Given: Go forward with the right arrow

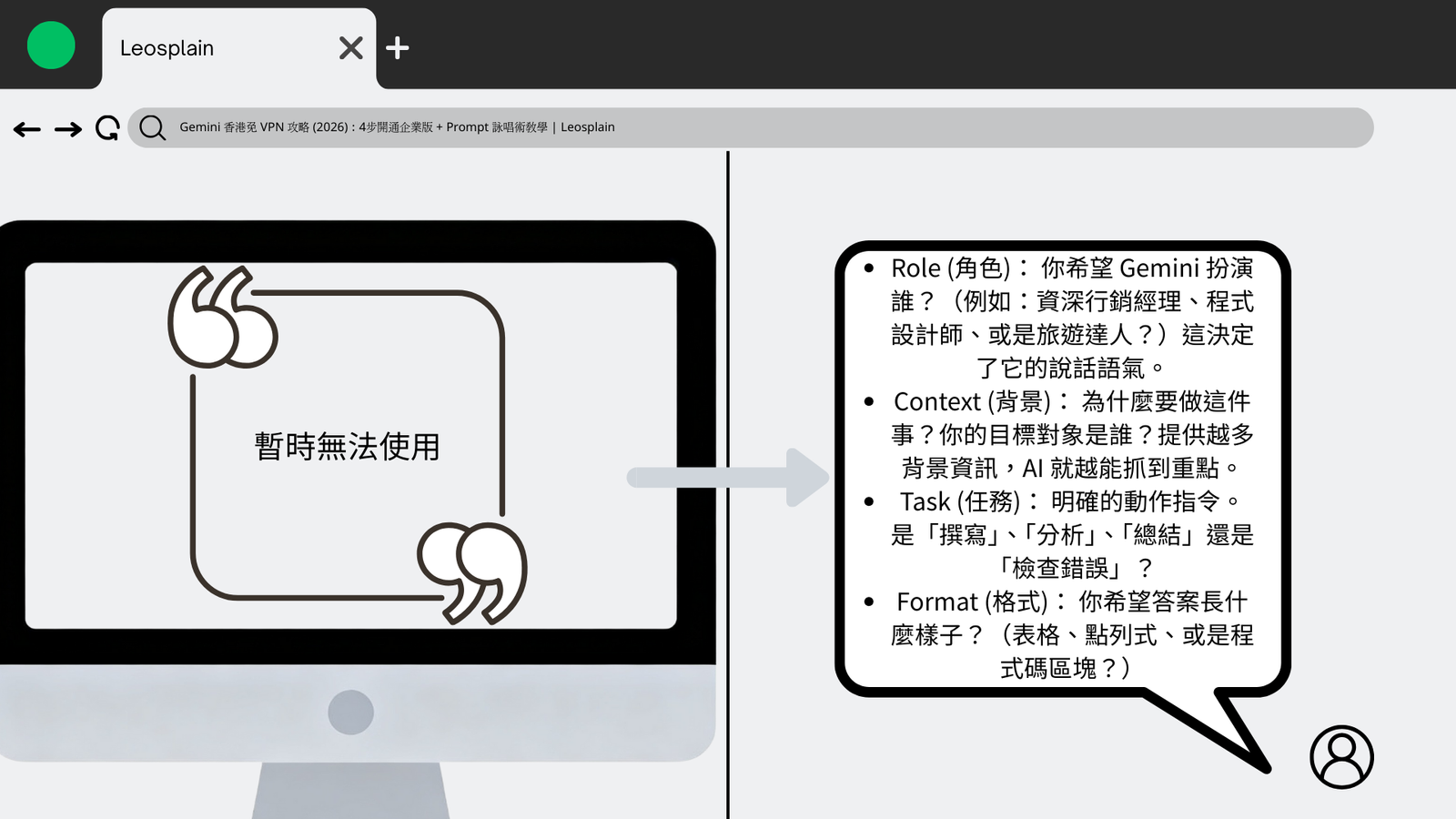Looking at the screenshot, I should coord(68,129).
